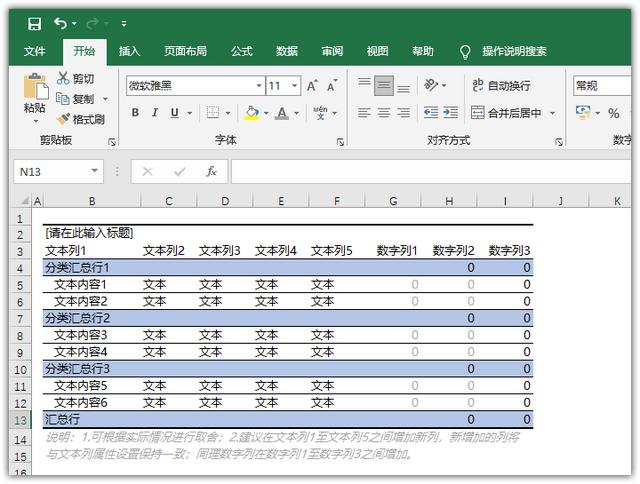Save the workbook with the save icon
Image resolution: width=640 pixels, height=484 pixels.
[34, 24]
